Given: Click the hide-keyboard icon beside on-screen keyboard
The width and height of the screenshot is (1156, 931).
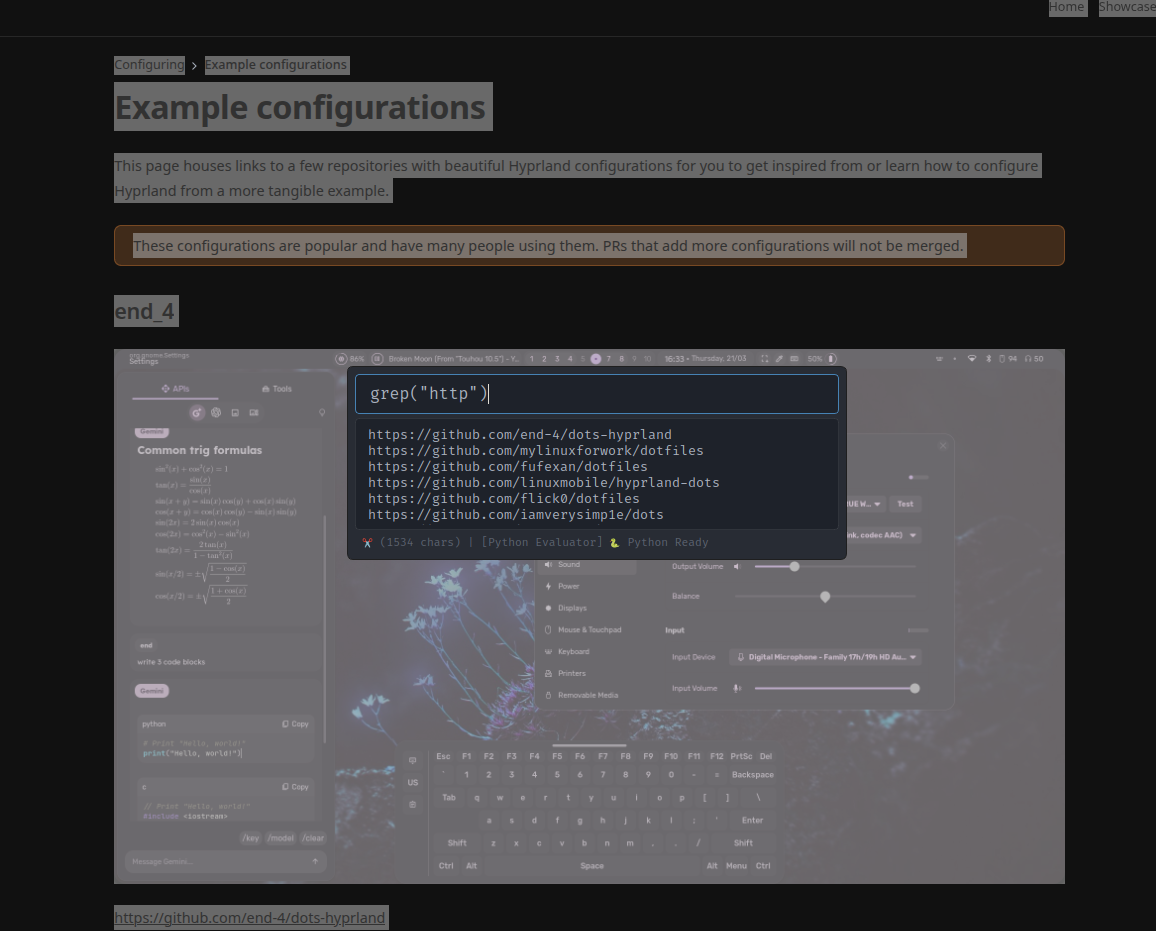Looking at the screenshot, I should point(412,760).
